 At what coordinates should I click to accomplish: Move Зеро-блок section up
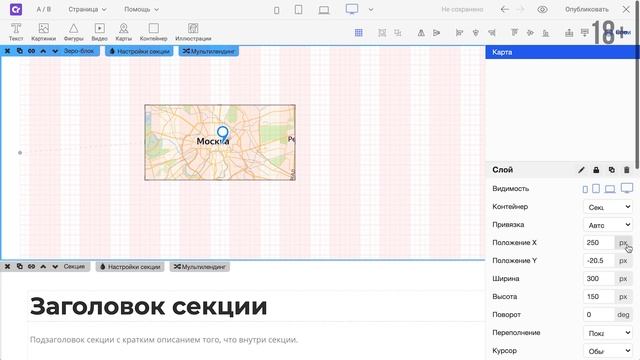[43, 51]
